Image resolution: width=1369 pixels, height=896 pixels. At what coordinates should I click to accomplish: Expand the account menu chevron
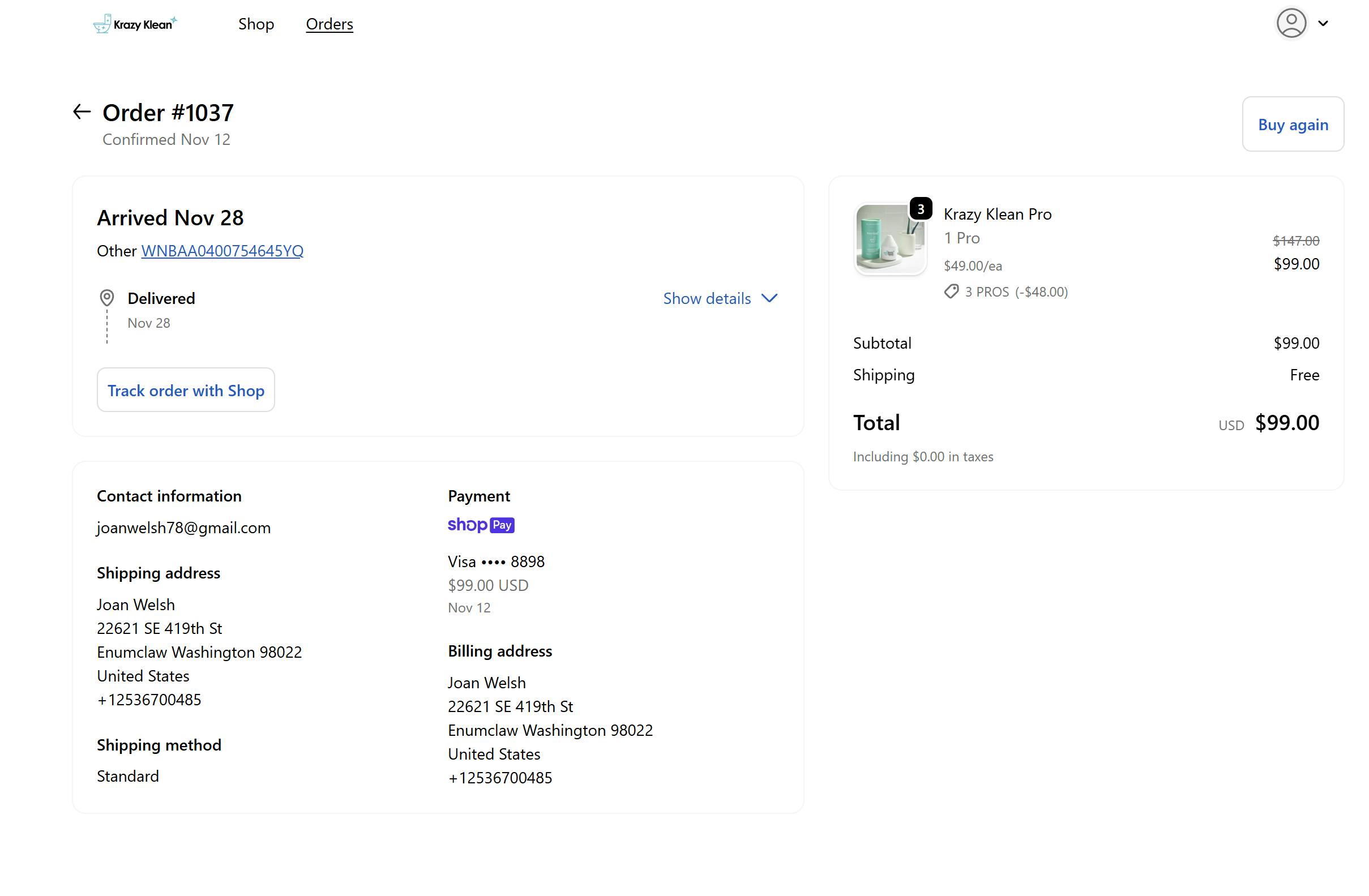click(x=1323, y=24)
